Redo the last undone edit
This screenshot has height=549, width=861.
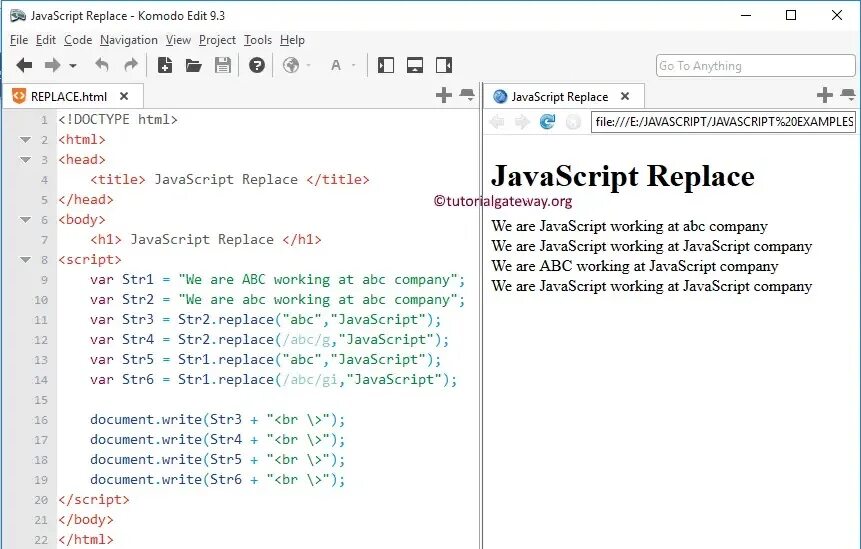pyautogui.click(x=131, y=65)
